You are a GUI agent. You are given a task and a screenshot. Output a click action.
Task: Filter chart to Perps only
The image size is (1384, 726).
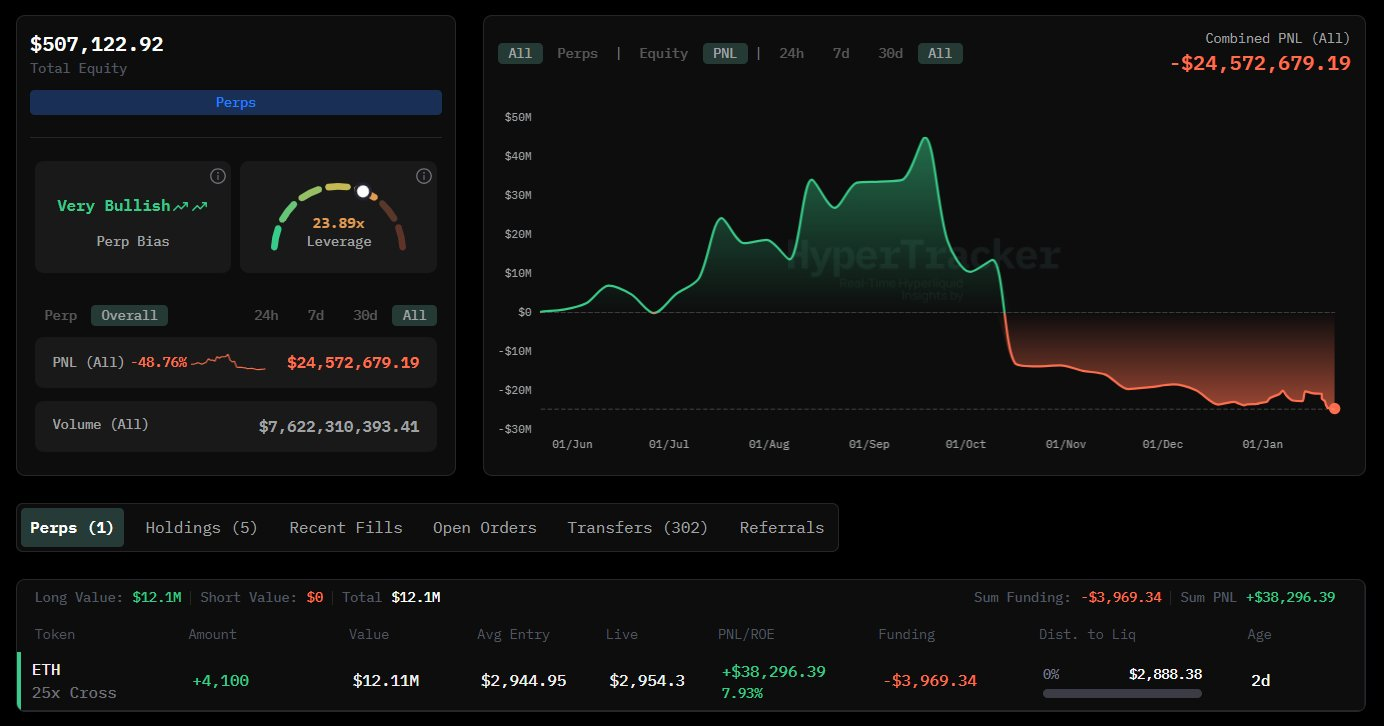coord(577,53)
